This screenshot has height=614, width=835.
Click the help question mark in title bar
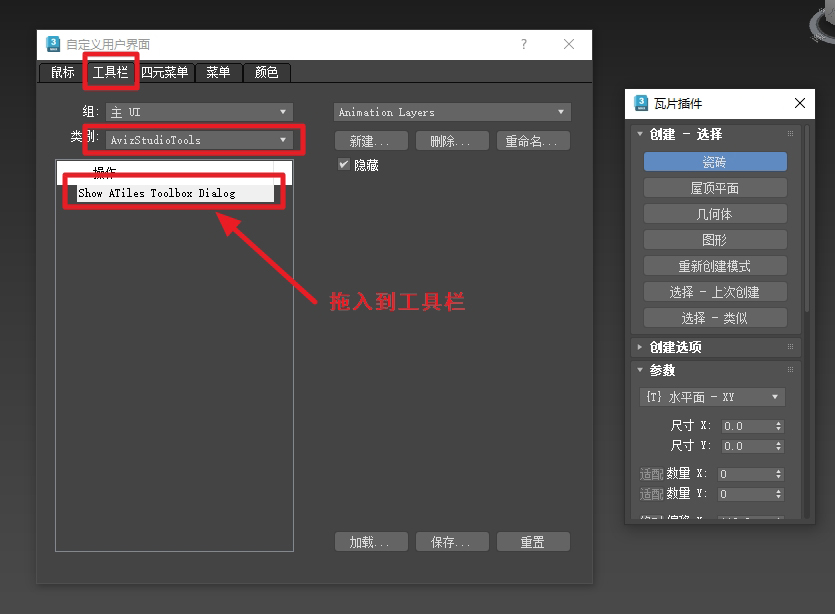click(x=524, y=44)
